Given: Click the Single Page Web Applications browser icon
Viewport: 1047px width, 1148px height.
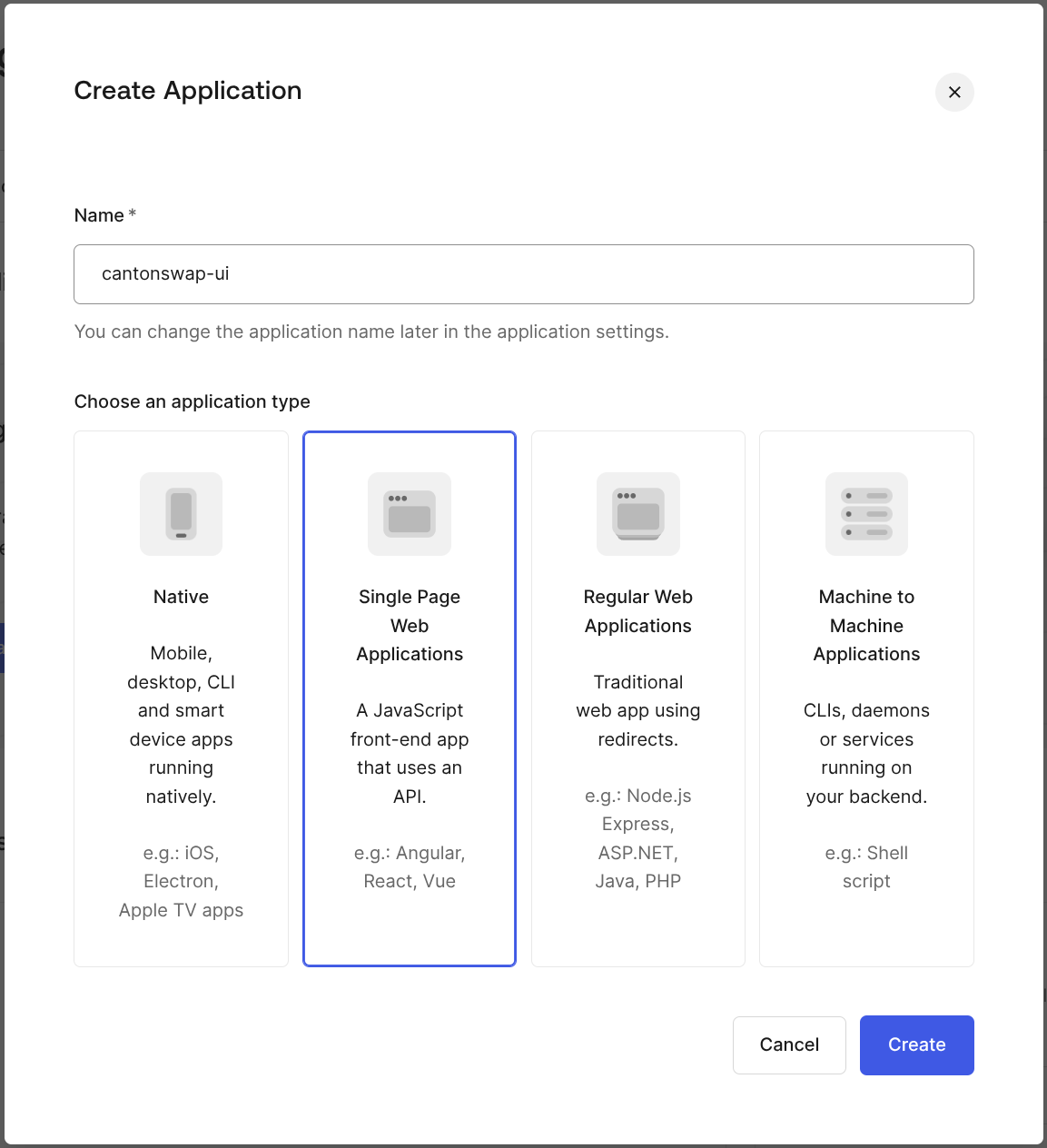Looking at the screenshot, I should (410, 514).
